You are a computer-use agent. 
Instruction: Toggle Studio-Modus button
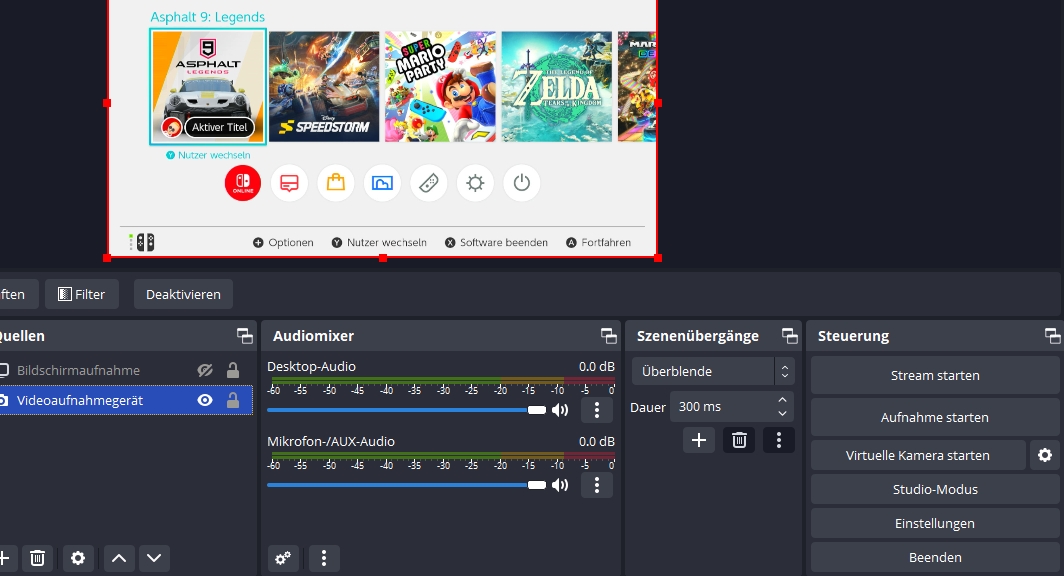935,489
